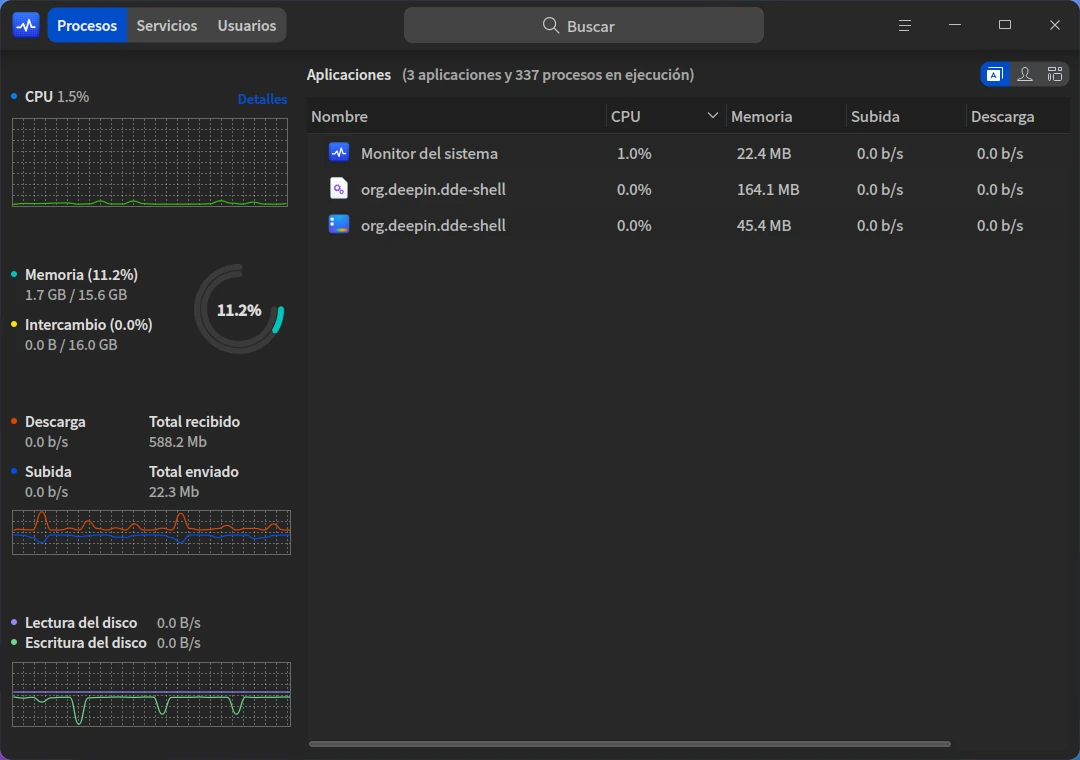Click the magnifier icon in the search box
The height and width of the screenshot is (760, 1080).
(550, 25)
